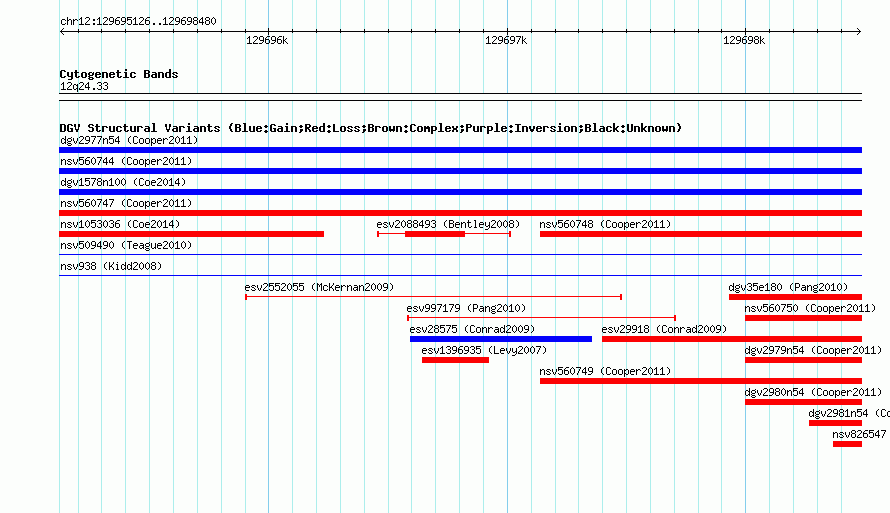The height and width of the screenshot is (513, 890).
Task: Open nsv560749 (Cooper2011) variant label
Action: [605, 371]
